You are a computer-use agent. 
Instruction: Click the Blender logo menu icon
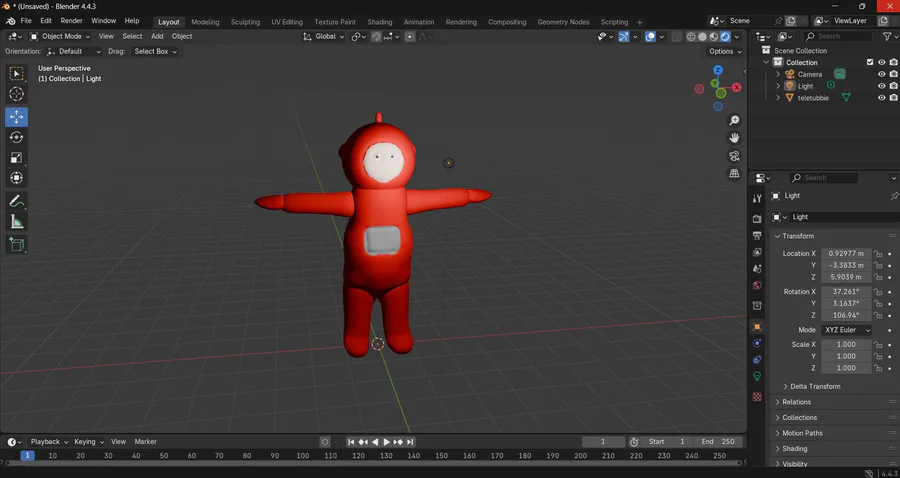click(10, 21)
